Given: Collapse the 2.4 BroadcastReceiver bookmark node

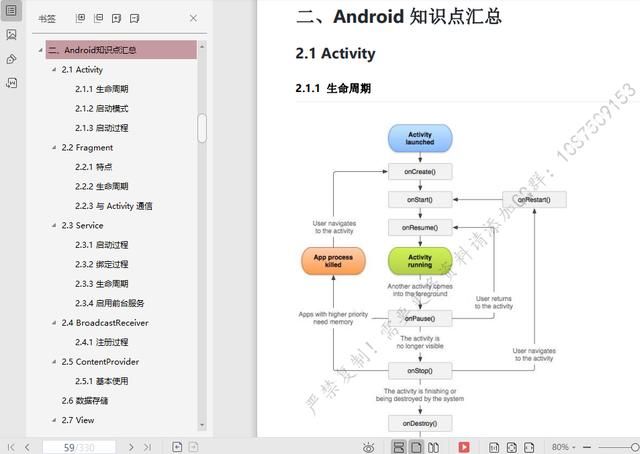Looking at the screenshot, I should tap(53, 323).
